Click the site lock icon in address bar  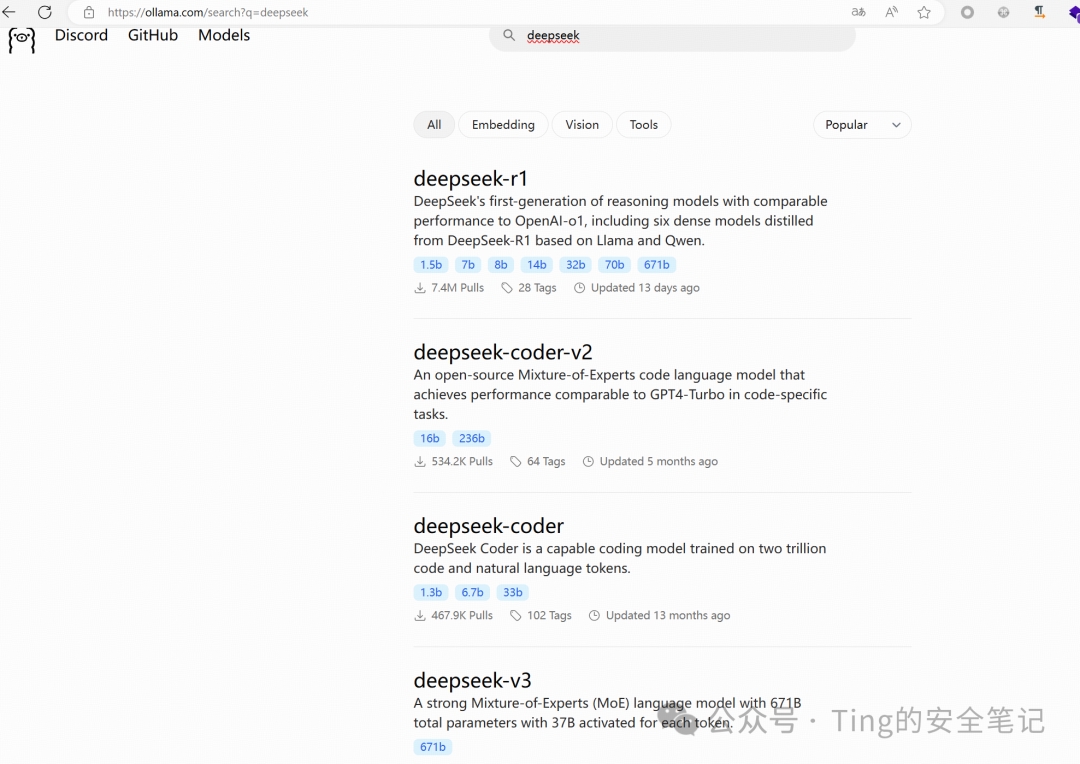coord(89,12)
